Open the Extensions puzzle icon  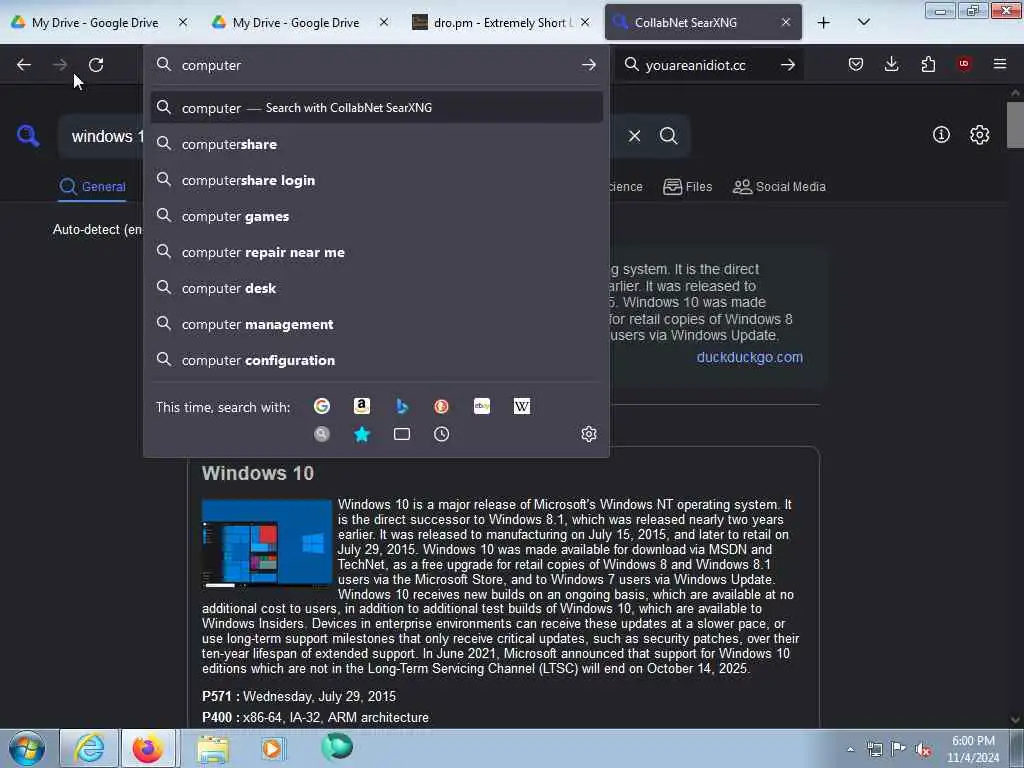(x=928, y=64)
